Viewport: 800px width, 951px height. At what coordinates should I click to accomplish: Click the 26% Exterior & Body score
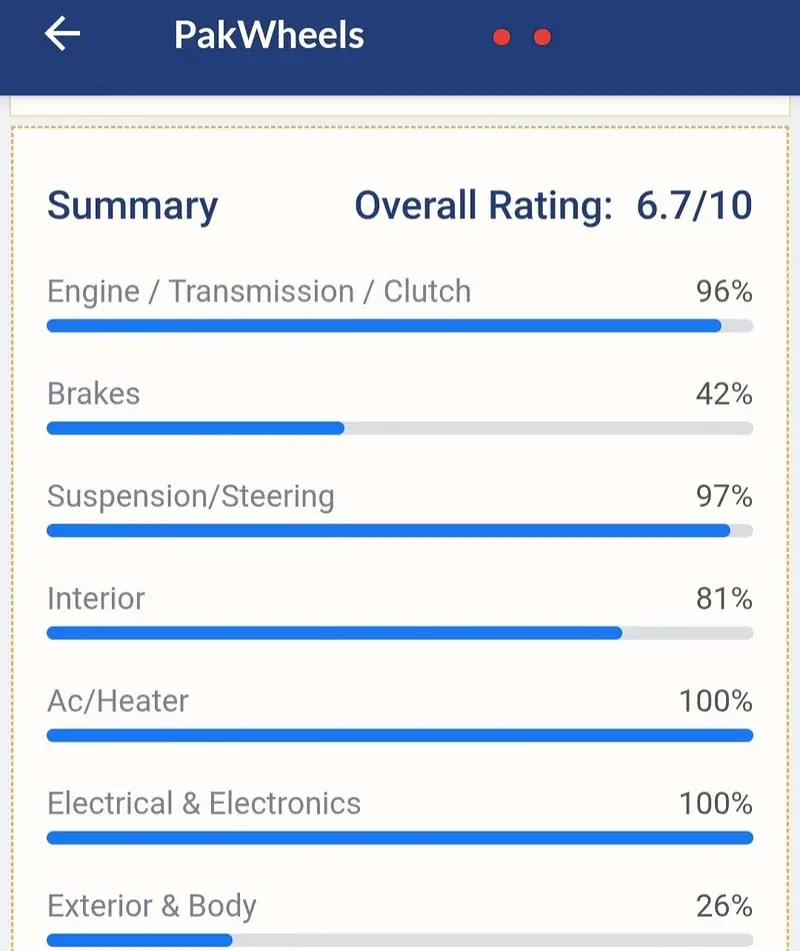(x=724, y=906)
